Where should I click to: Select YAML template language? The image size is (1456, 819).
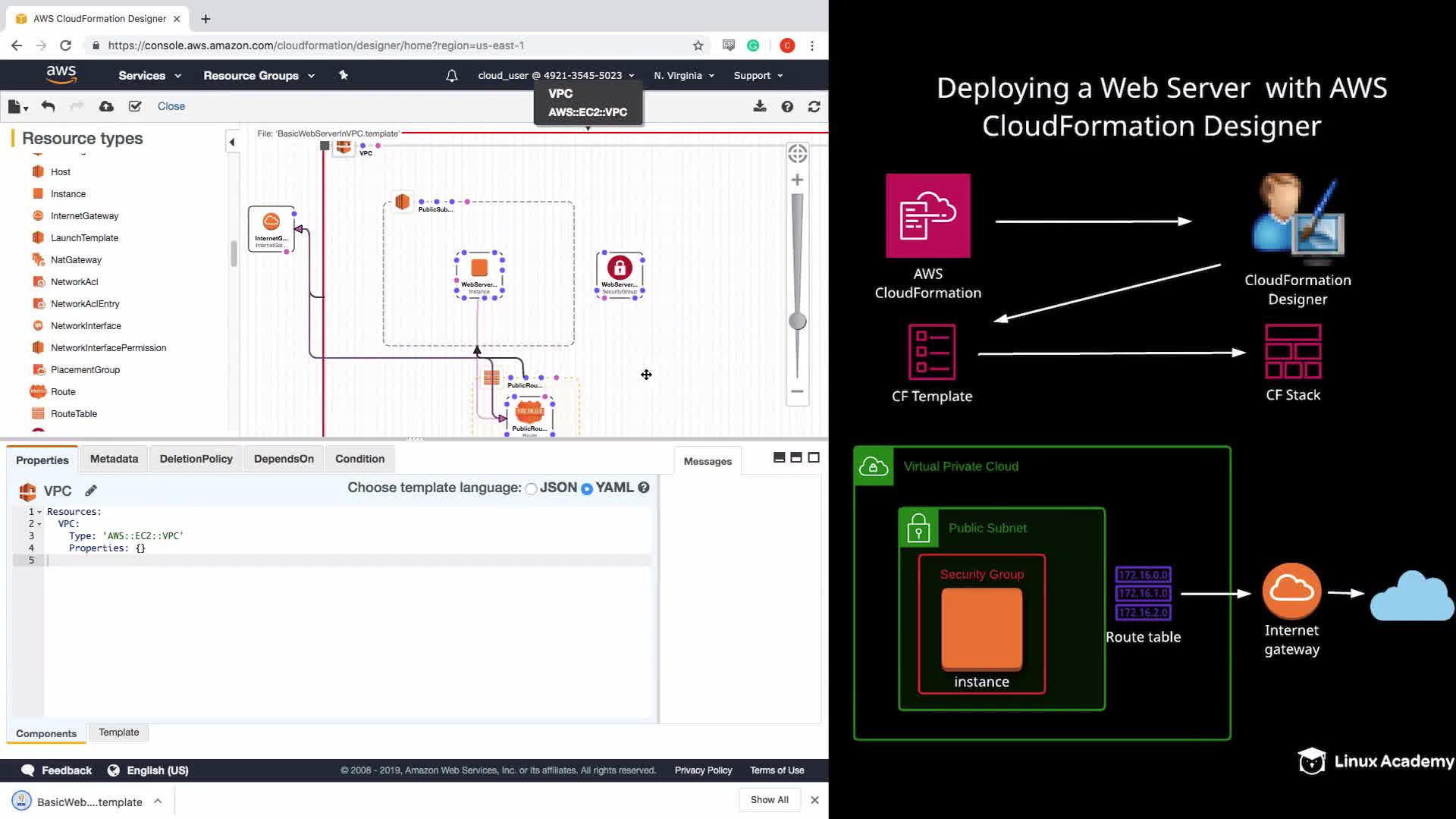(586, 489)
